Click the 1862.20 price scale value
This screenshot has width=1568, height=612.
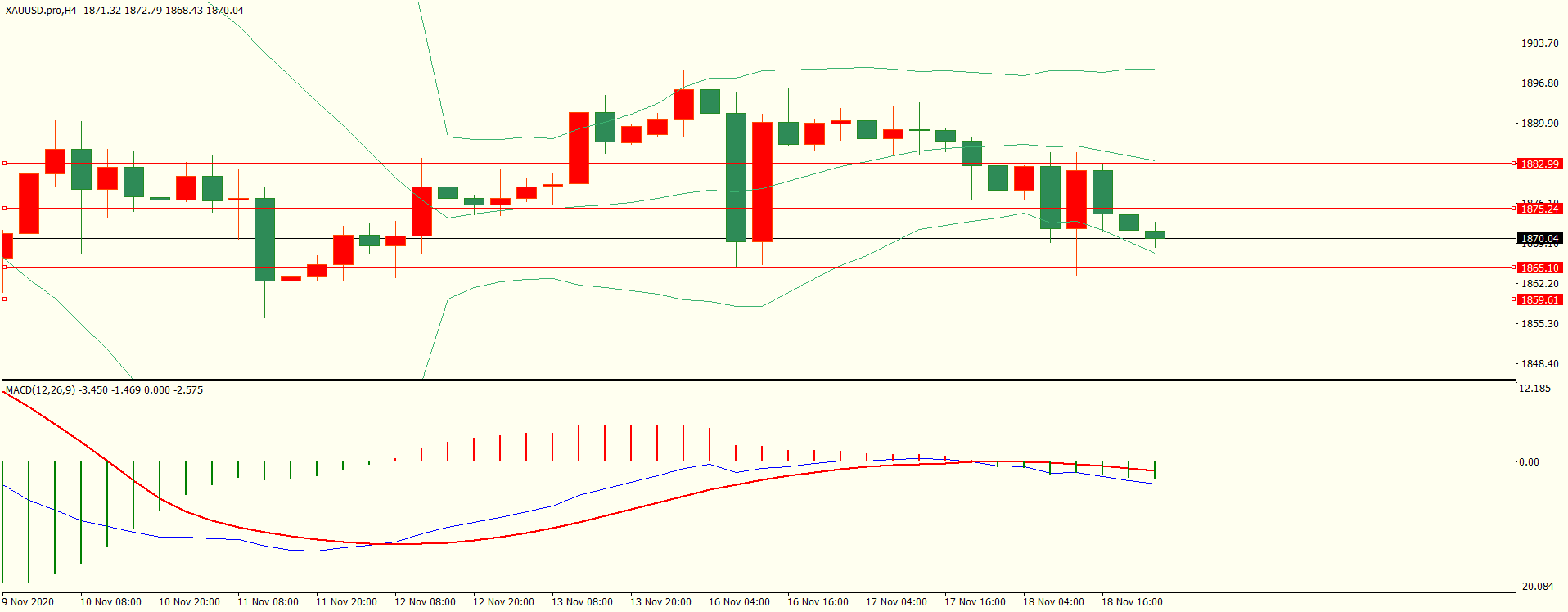(1539, 284)
